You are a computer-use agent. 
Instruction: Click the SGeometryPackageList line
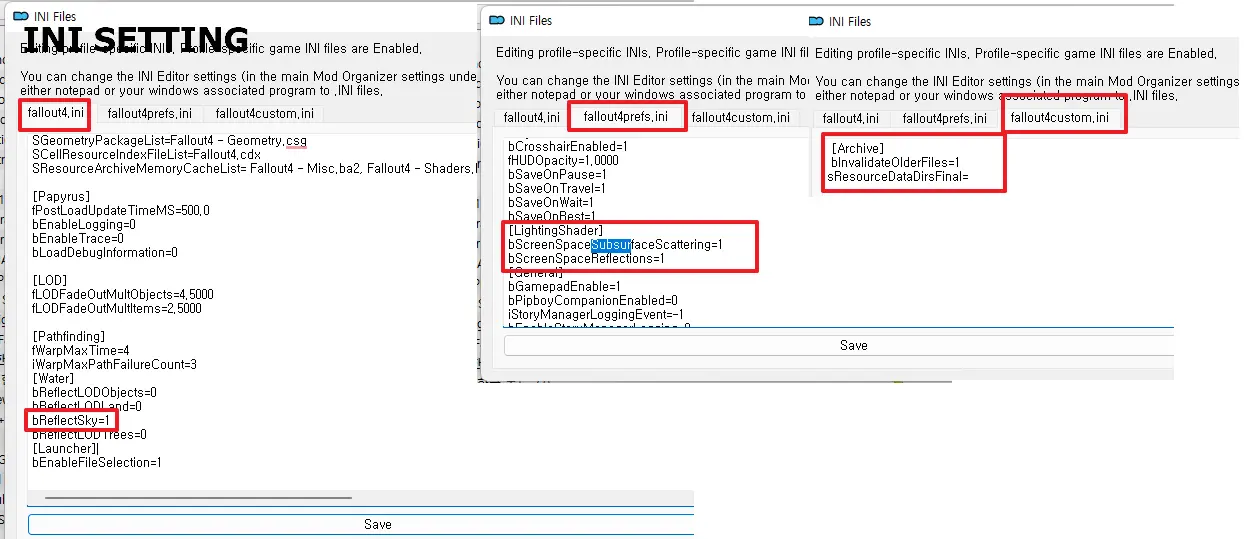[170, 141]
